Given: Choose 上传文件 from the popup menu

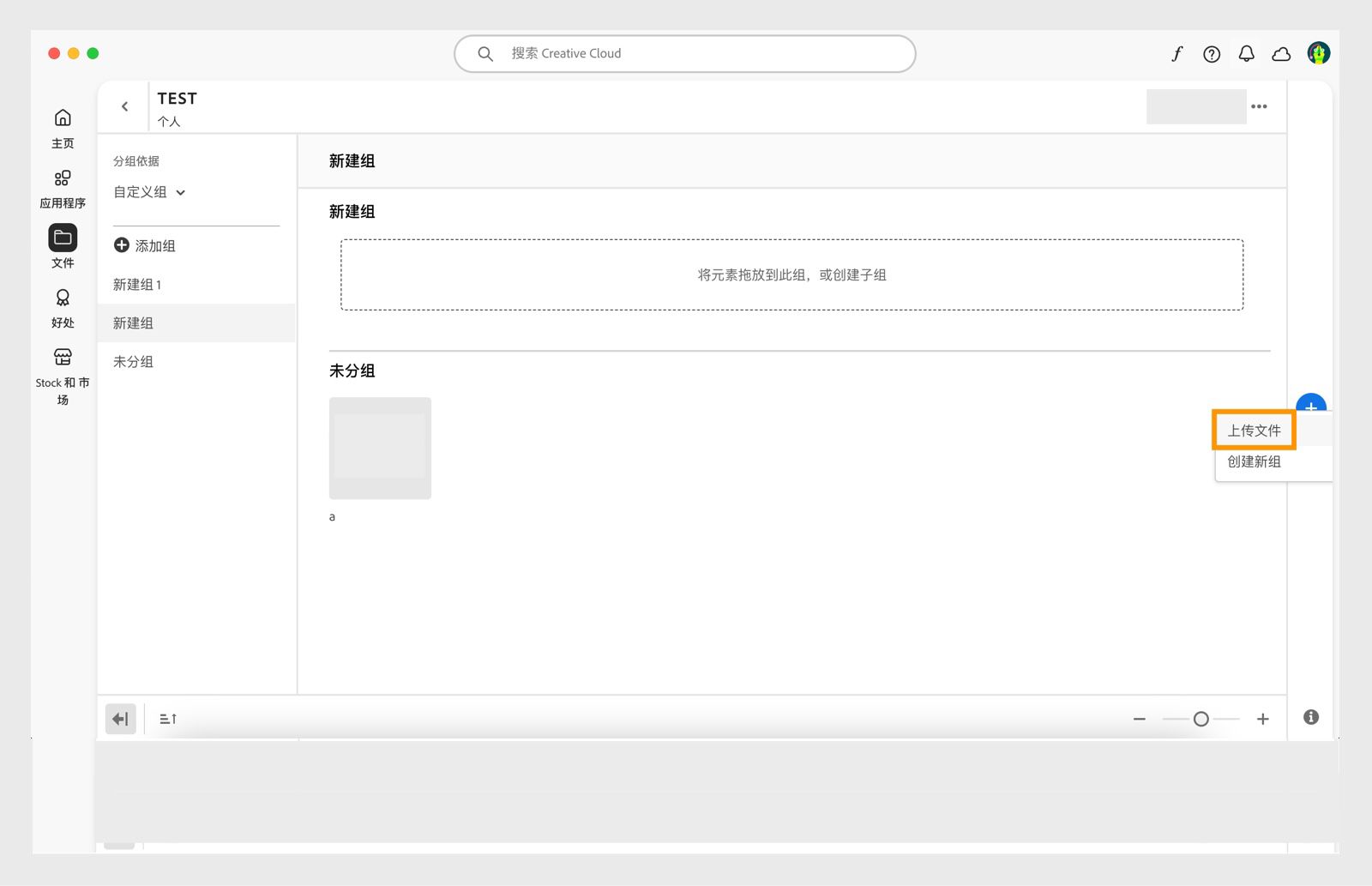Looking at the screenshot, I should [1254, 431].
